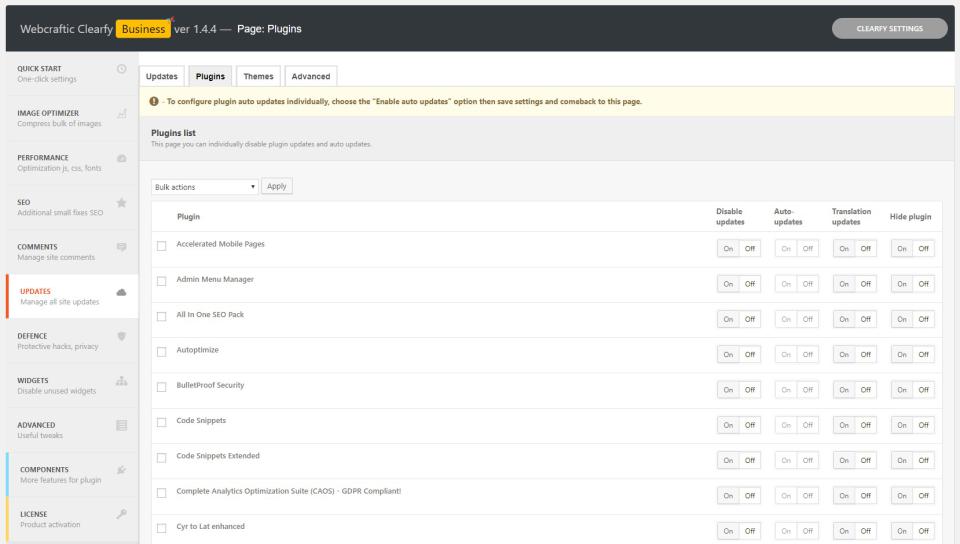
Task: Click the star icon beside SEO
Action: 121,202
